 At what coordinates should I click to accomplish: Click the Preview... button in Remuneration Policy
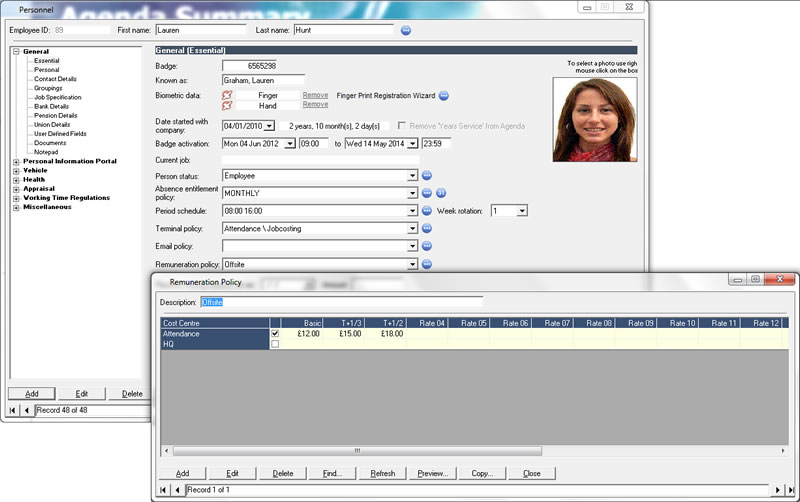pyautogui.click(x=432, y=473)
